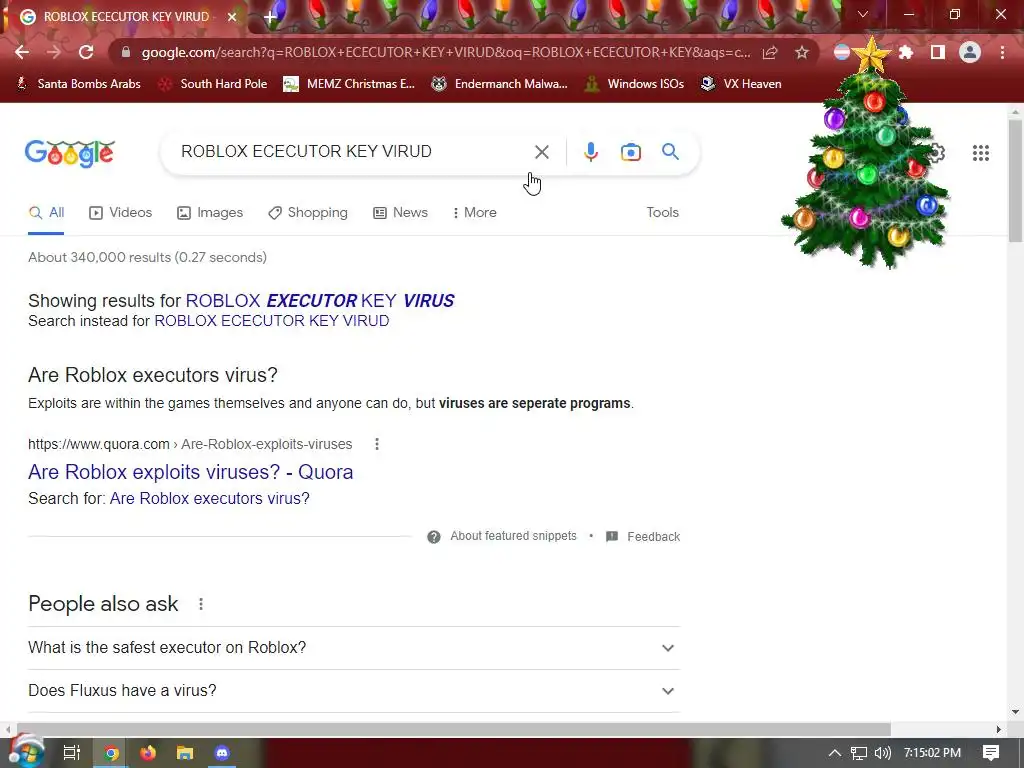
Task: Open the volume control in system tray
Action: click(x=882, y=753)
